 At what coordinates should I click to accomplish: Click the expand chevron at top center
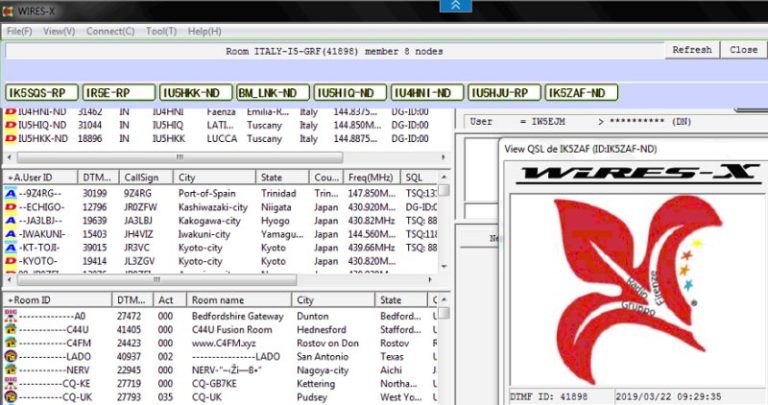[x=456, y=5]
